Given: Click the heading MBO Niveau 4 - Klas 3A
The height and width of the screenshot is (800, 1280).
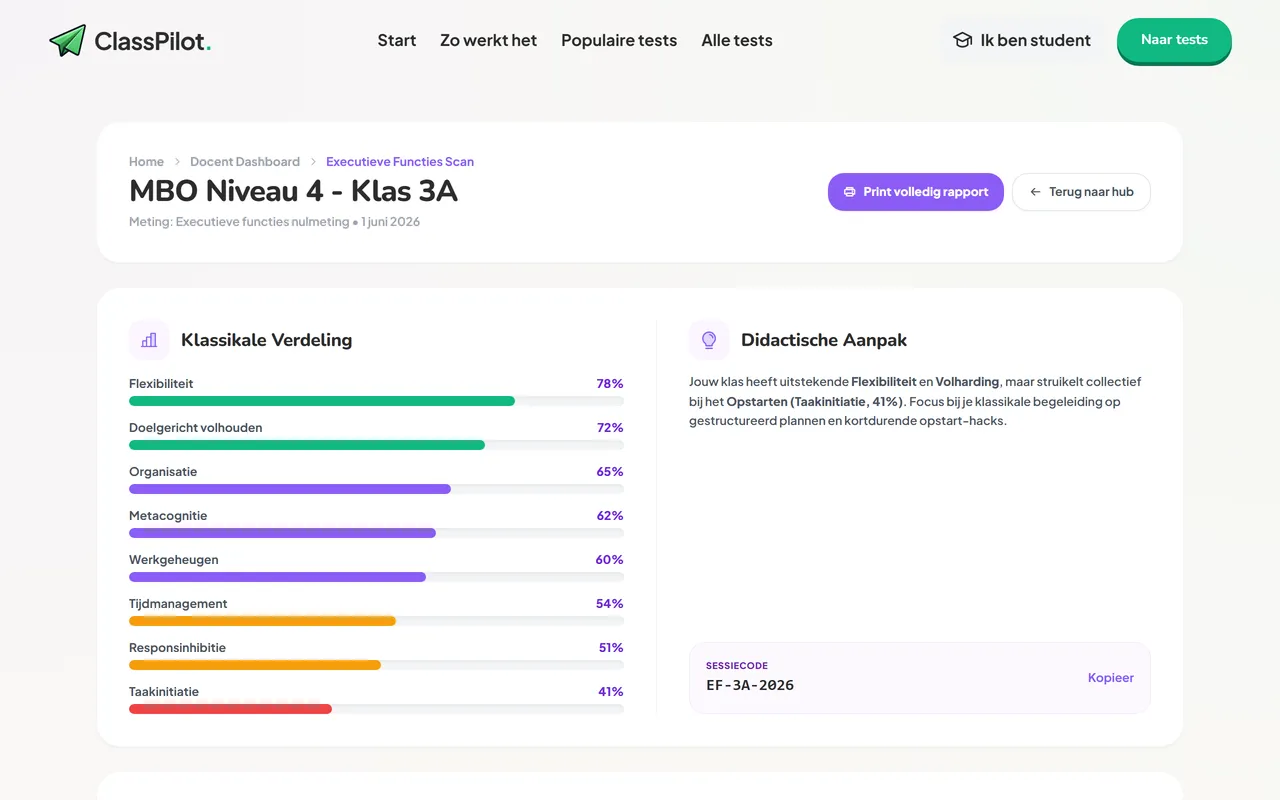Looking at the screenshot, I should point(293,190).
